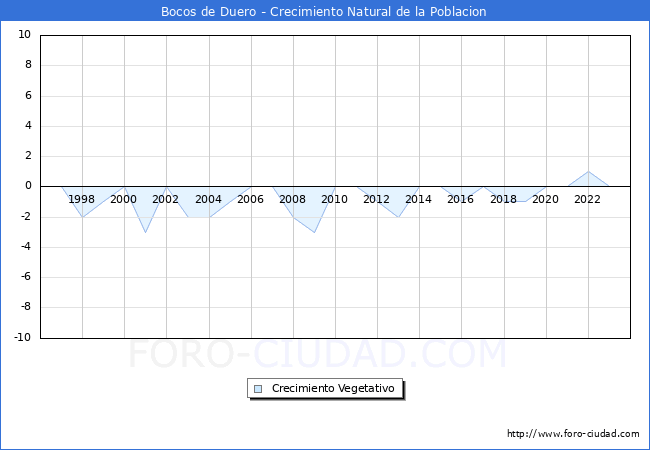Click the y-axis value -4
Screen dimensions: 650x450
[x=26, y=247]
